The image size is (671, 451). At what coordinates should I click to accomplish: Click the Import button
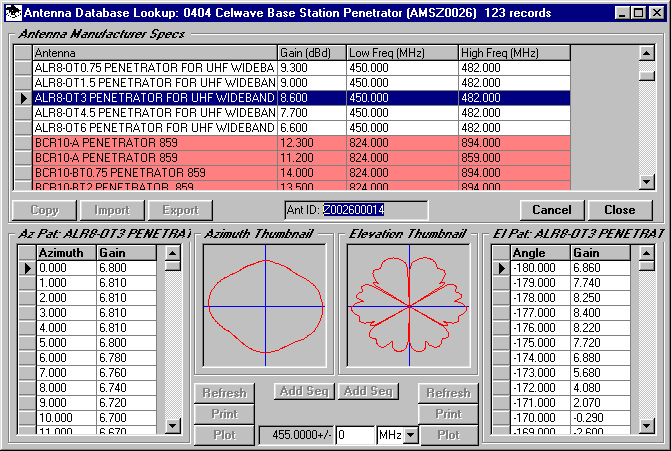click(x=112, y=210)
